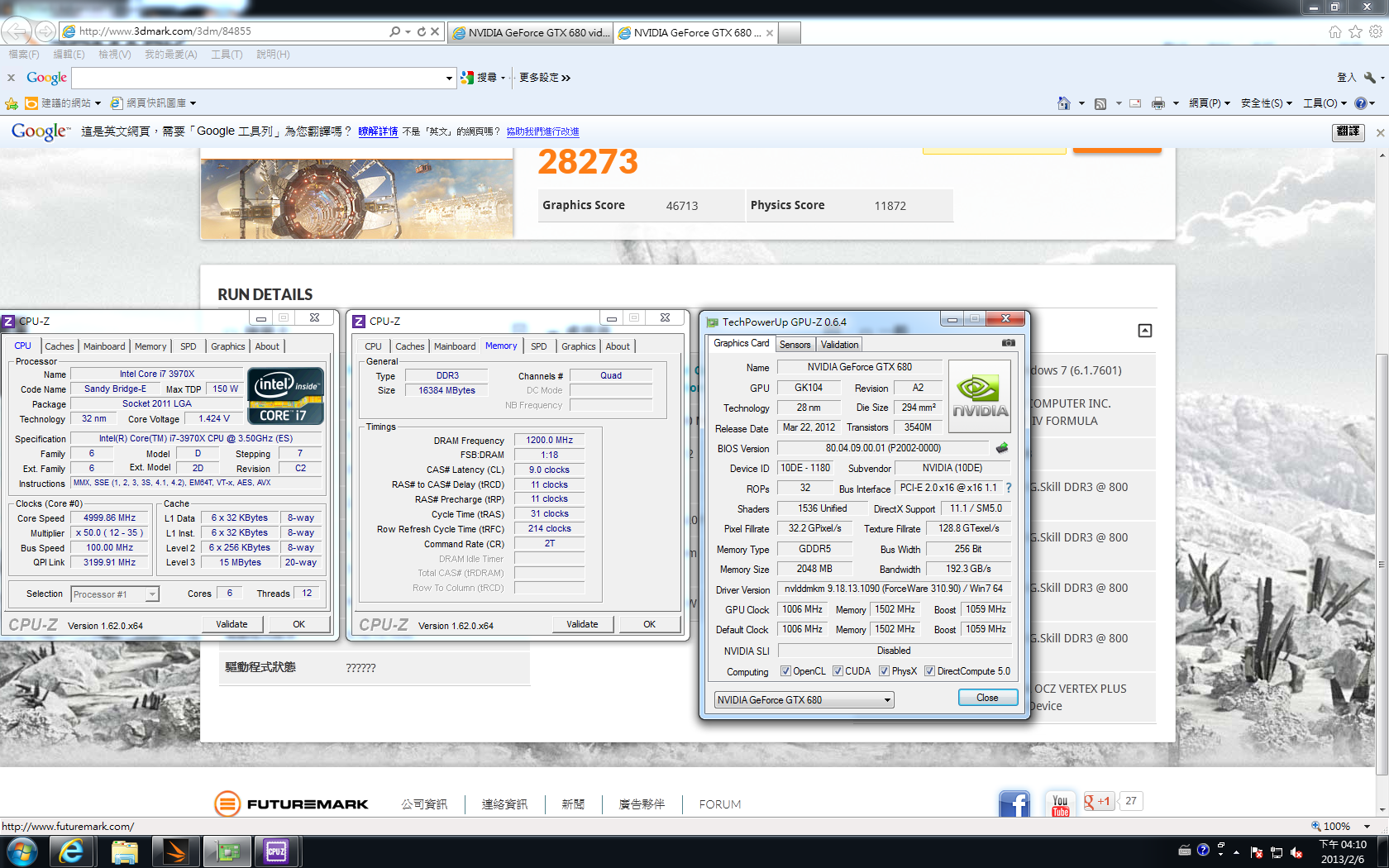Click the RSS feeds icon in command bar
This screenshot has width=1389, height=868.
[1100, 103]
